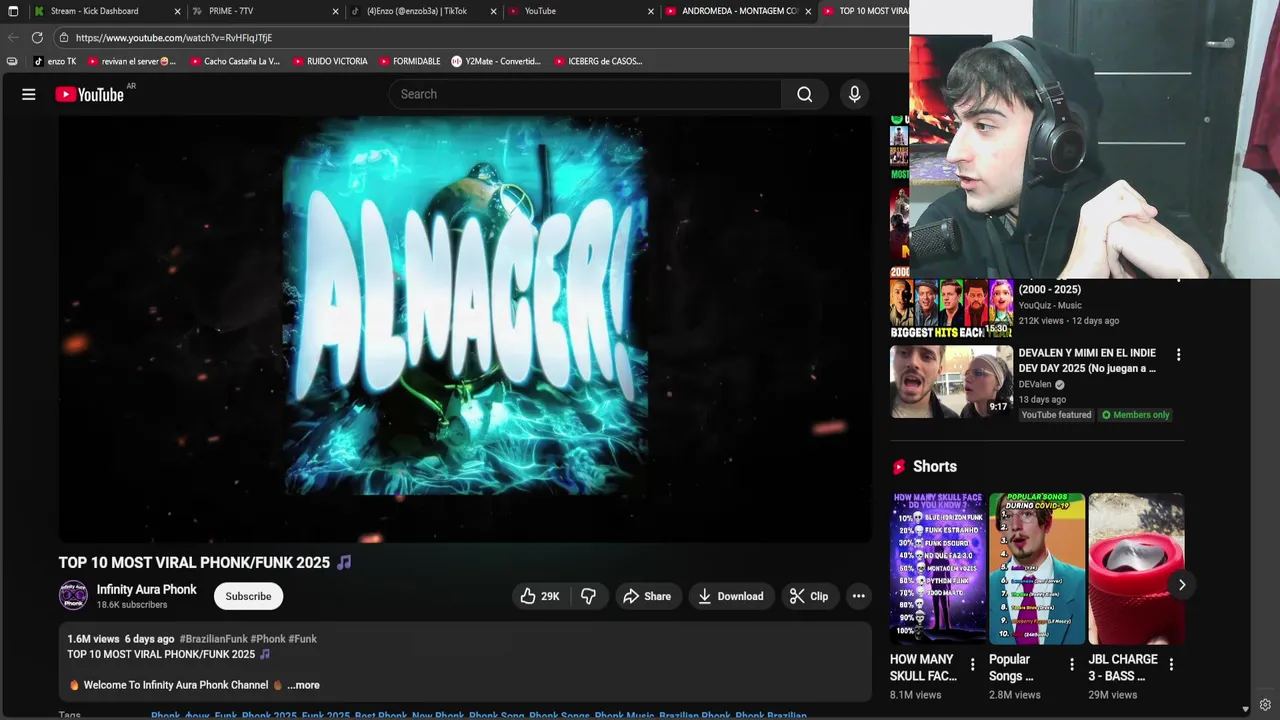Reload the page in the browser

(37, 37)
